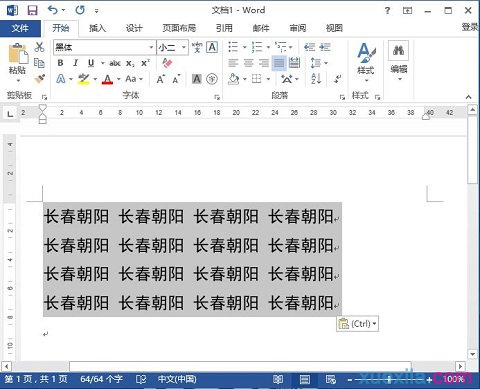Click language 中文(中国) status
This screenshot has width=480, height=389.
click(177, 379)
